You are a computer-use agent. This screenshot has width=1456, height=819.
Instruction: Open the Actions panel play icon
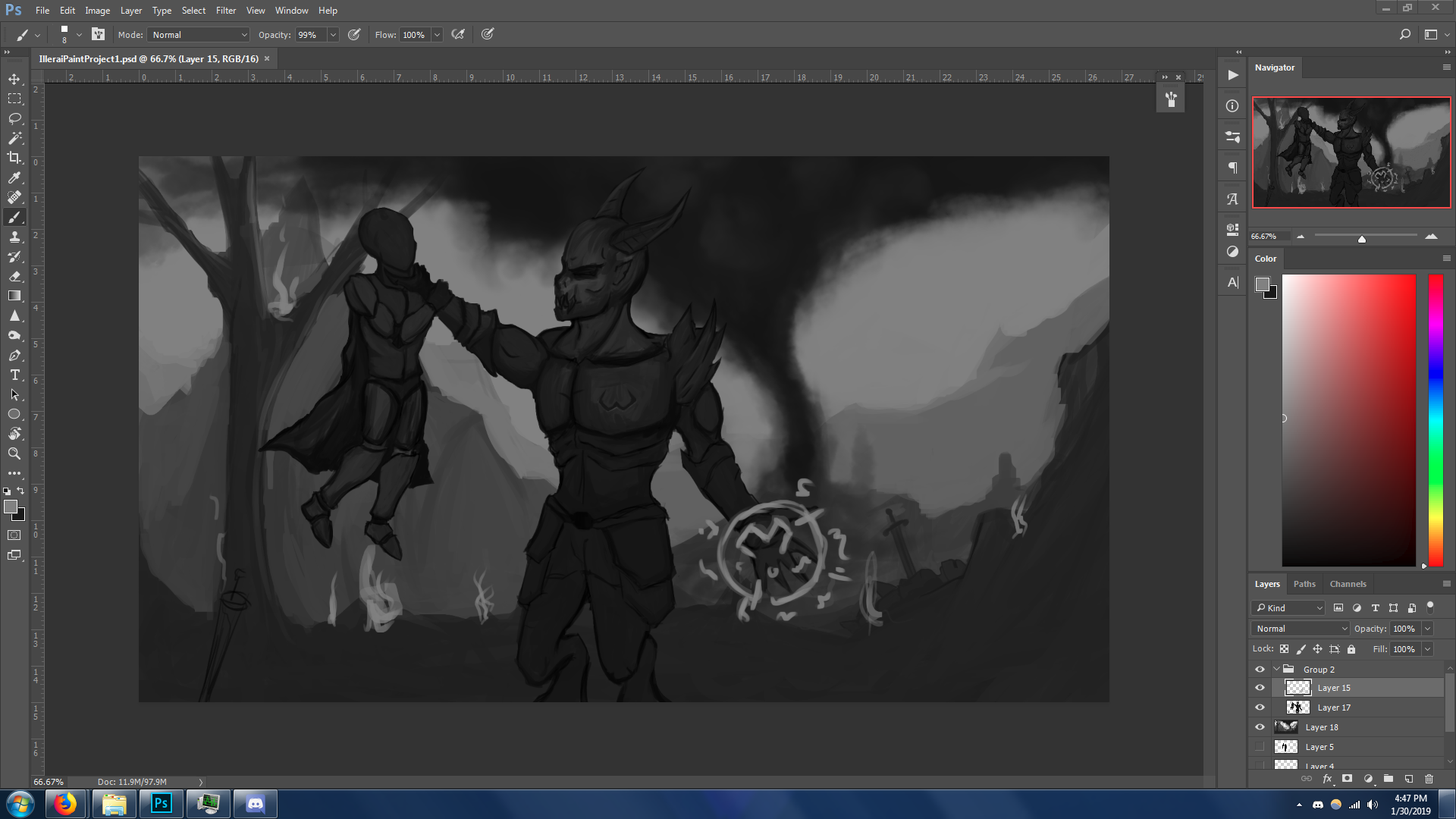[x=1233, y=75]
